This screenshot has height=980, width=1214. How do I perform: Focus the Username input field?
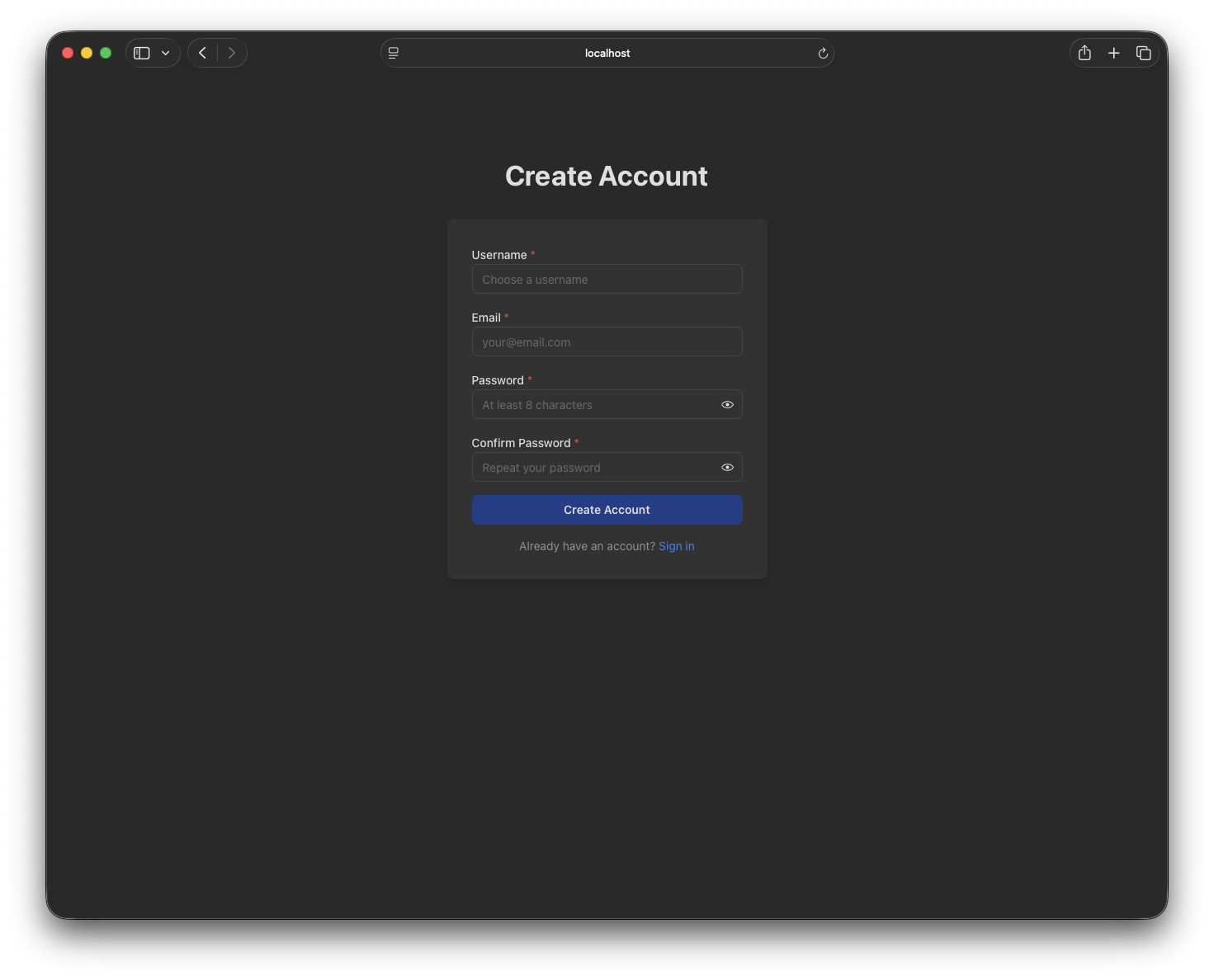tap(607, 279)
